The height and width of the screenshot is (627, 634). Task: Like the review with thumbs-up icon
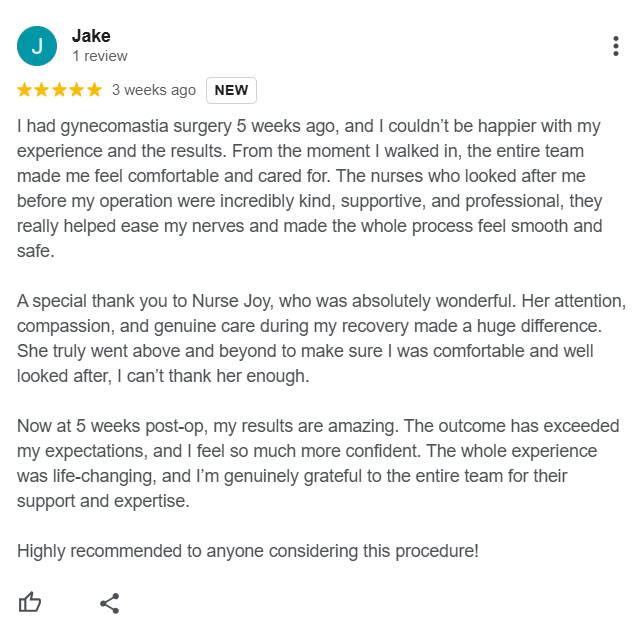(x=31, y=602)
